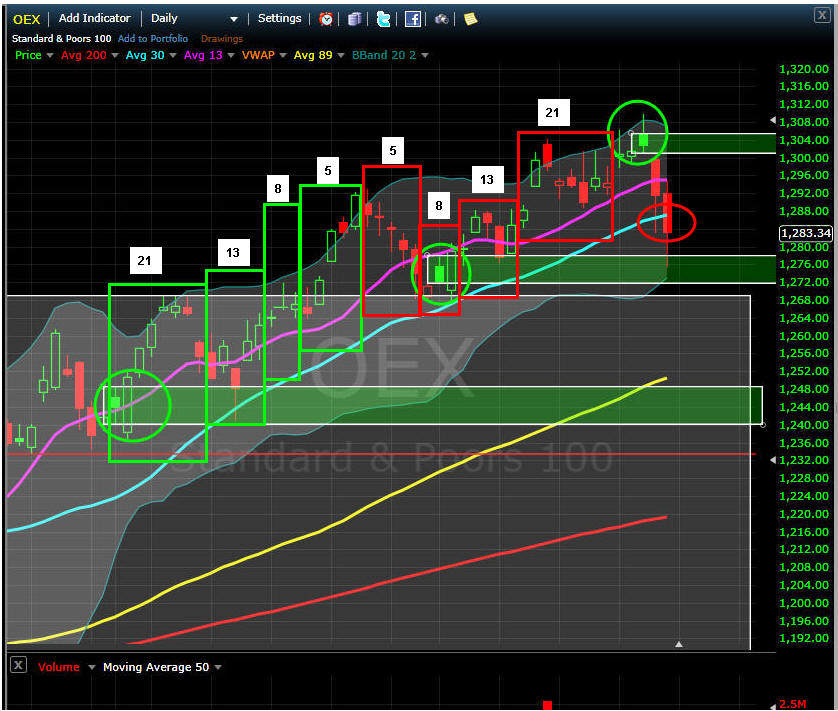Expand the Volume indicator dropdown arrow
This screenshot has width=838, height=711.
click(91, 667)
